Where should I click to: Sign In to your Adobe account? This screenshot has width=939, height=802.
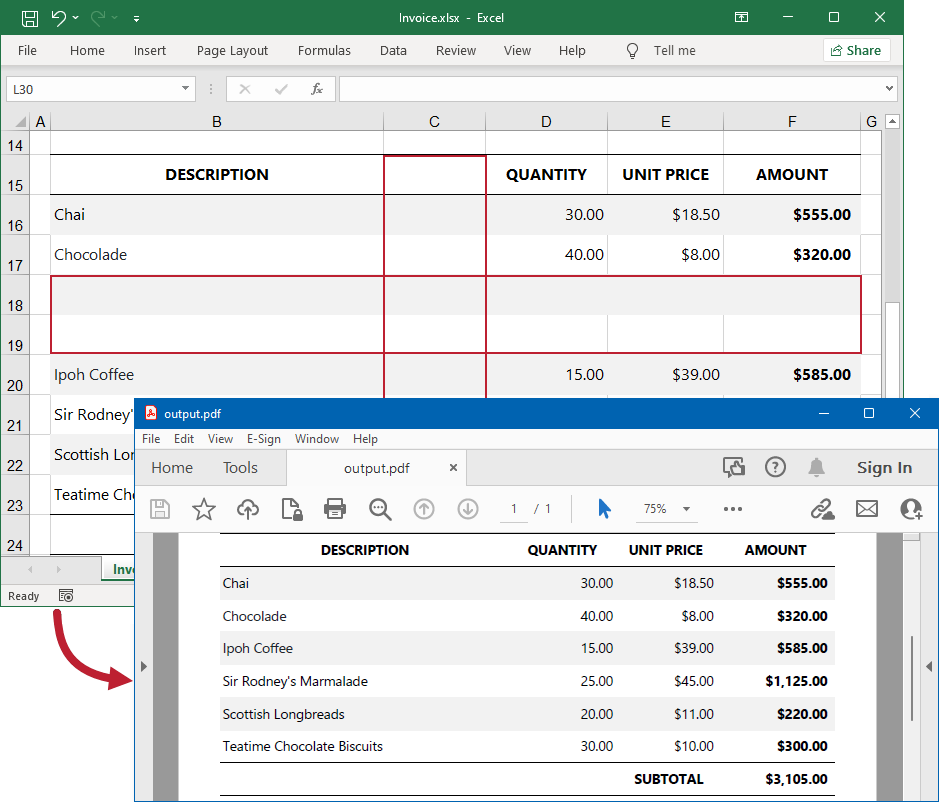(884, 467)
